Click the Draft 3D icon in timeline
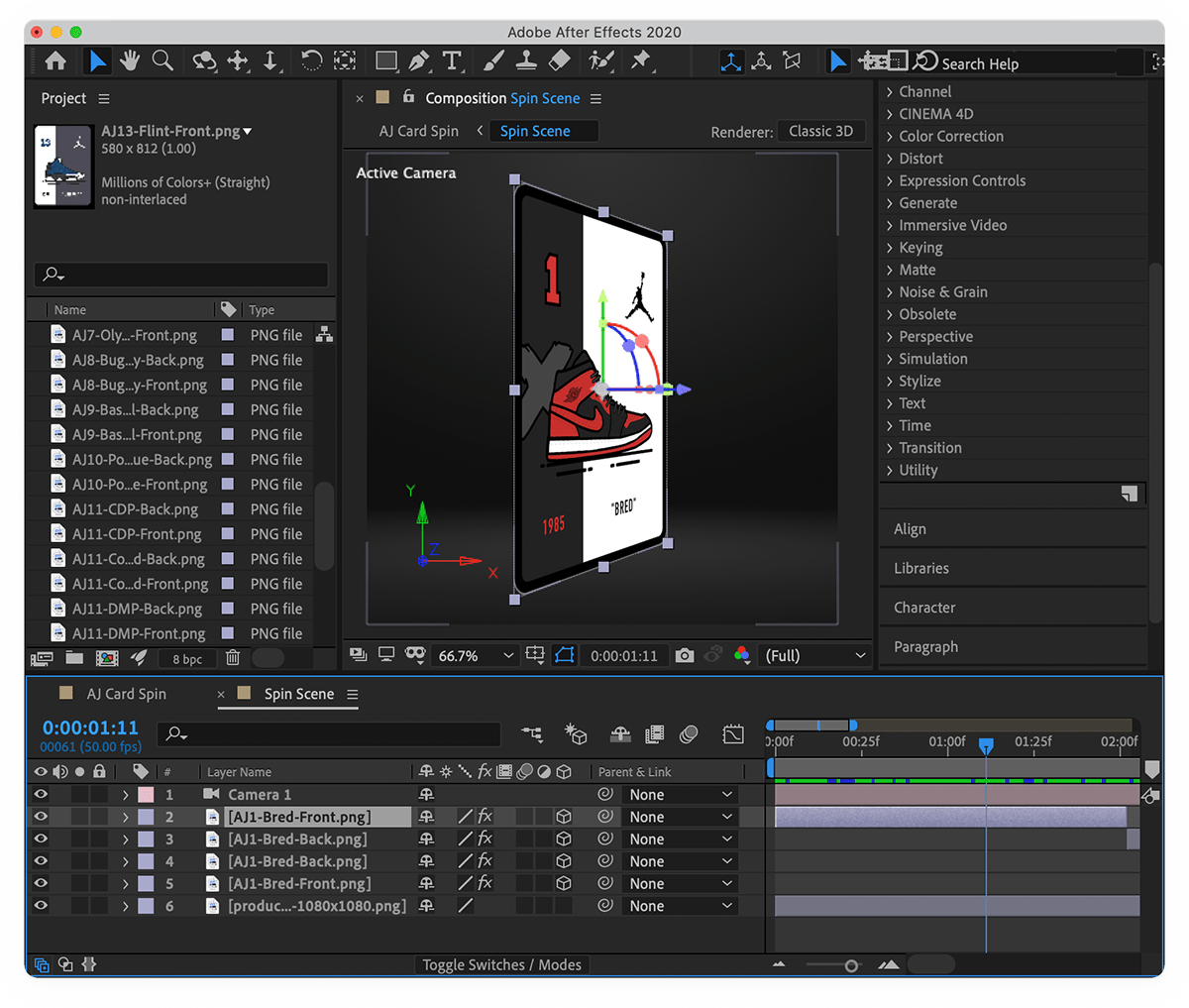1189x1008 pixels. point(576,733)
